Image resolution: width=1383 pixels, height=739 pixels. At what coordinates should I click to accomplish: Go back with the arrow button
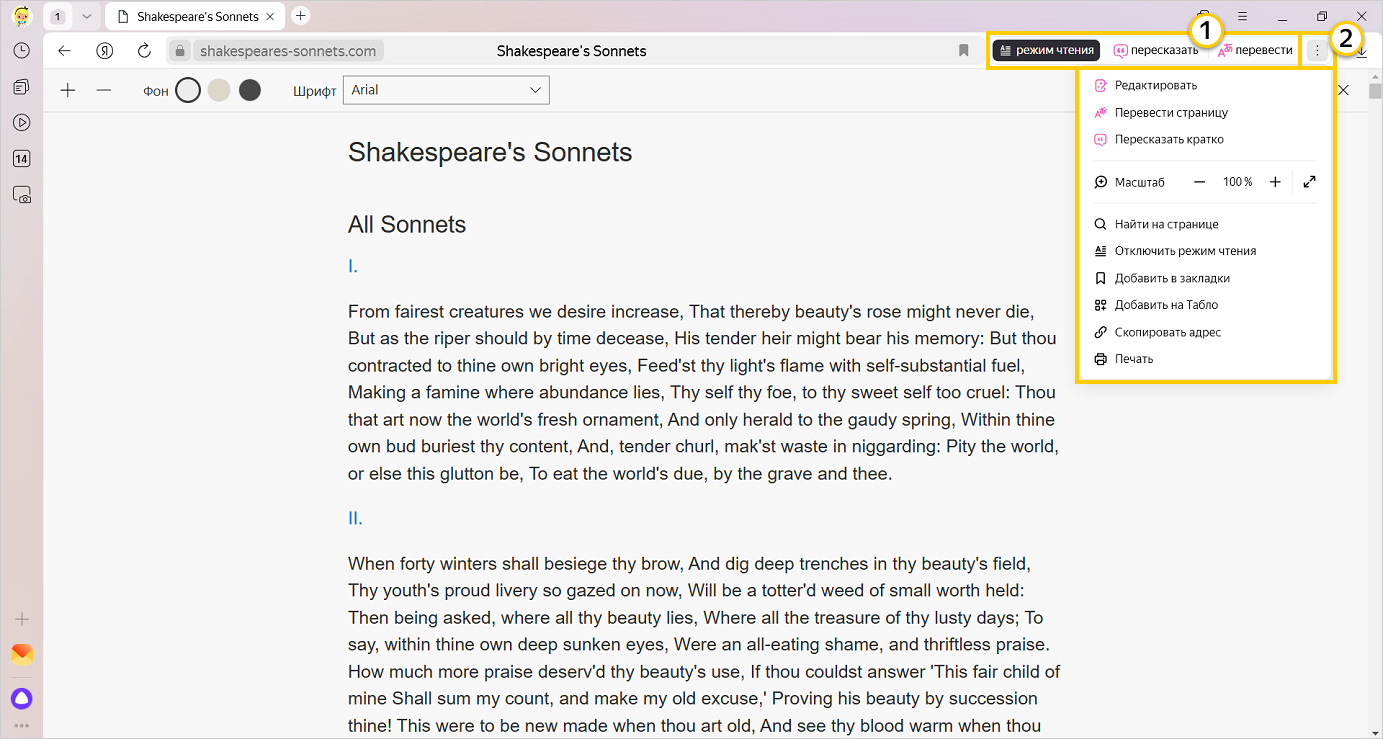[65, 51]
